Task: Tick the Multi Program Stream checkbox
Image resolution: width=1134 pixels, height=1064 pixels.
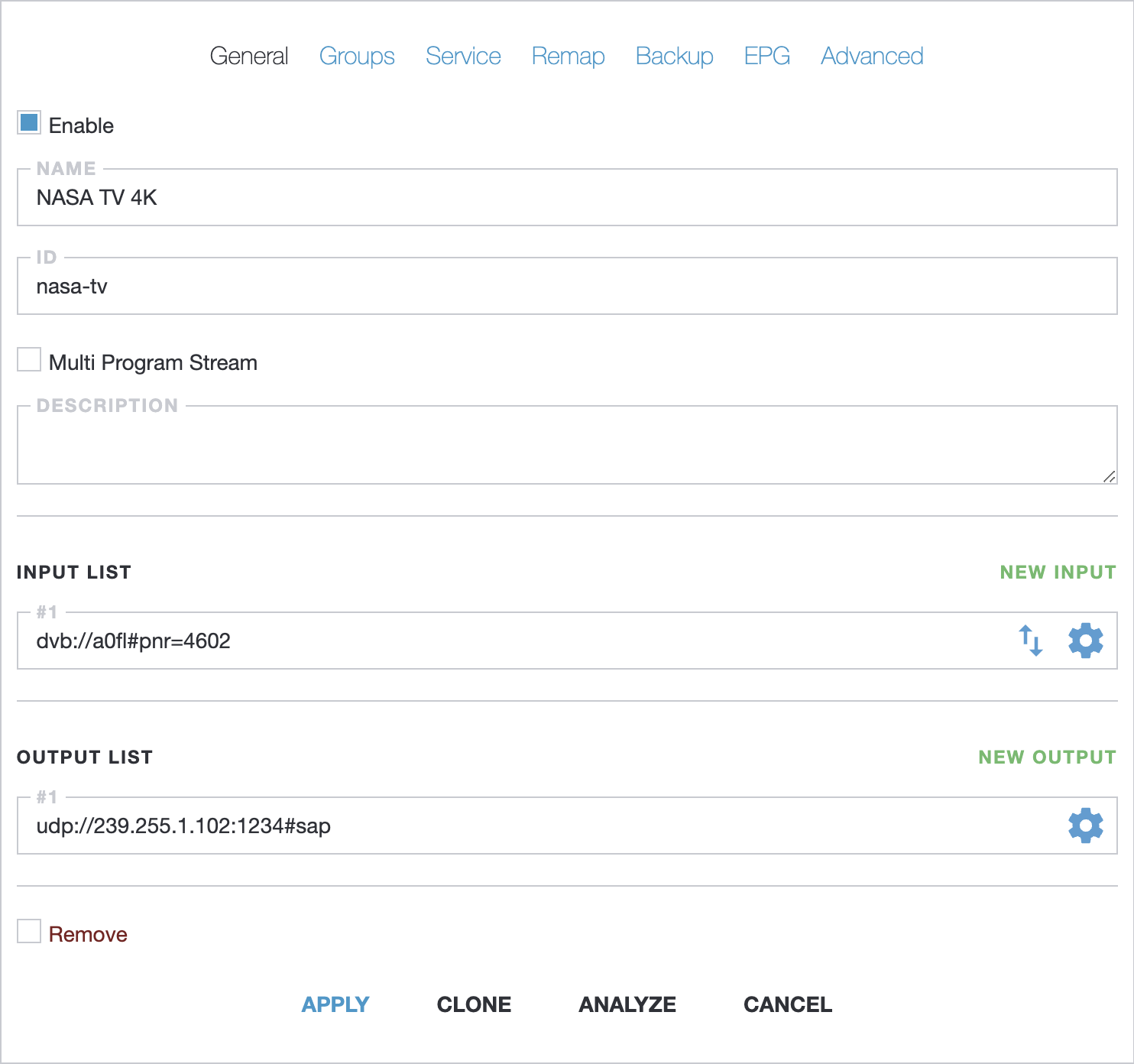Action: [x=29, y=360]
